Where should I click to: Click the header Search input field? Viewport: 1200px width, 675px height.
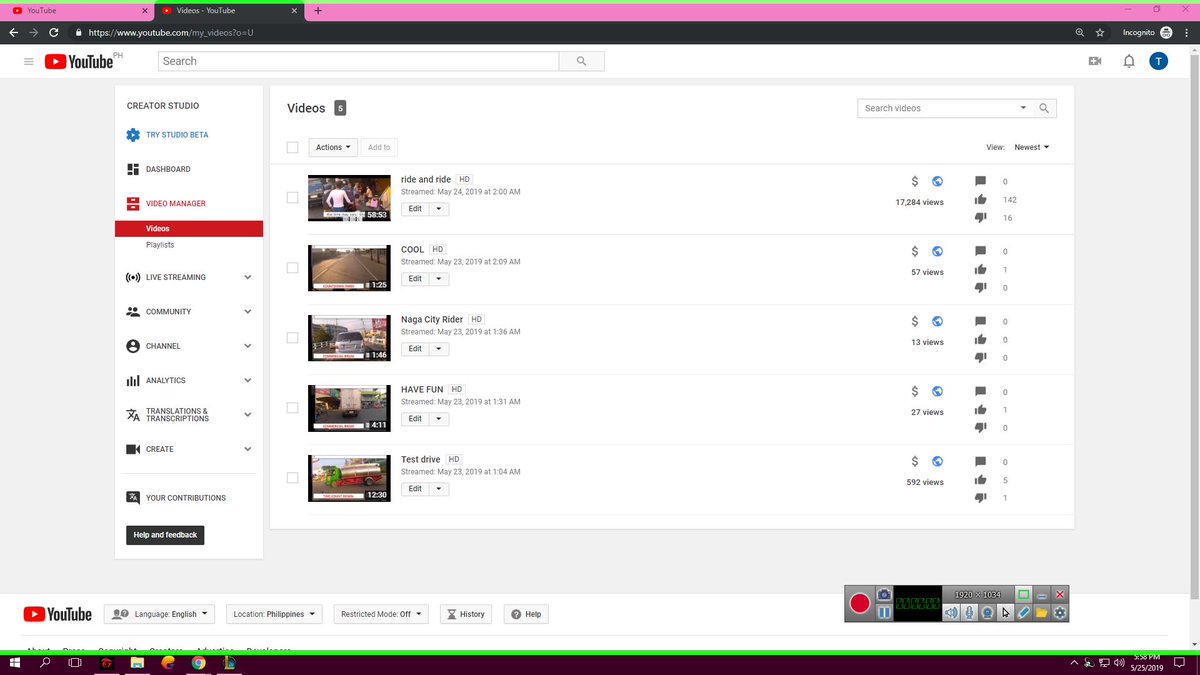click(x=358, y=61)
